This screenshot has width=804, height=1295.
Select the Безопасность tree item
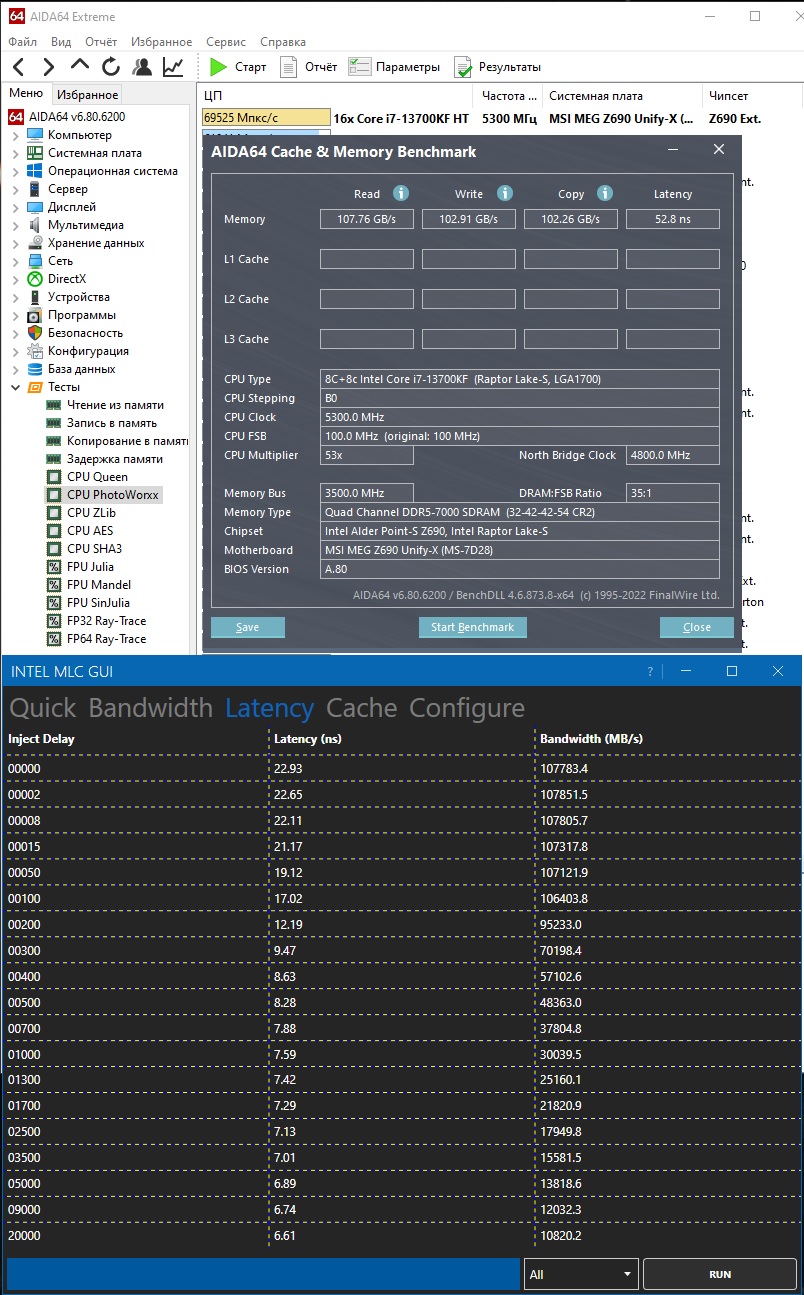tap(85, 333)
